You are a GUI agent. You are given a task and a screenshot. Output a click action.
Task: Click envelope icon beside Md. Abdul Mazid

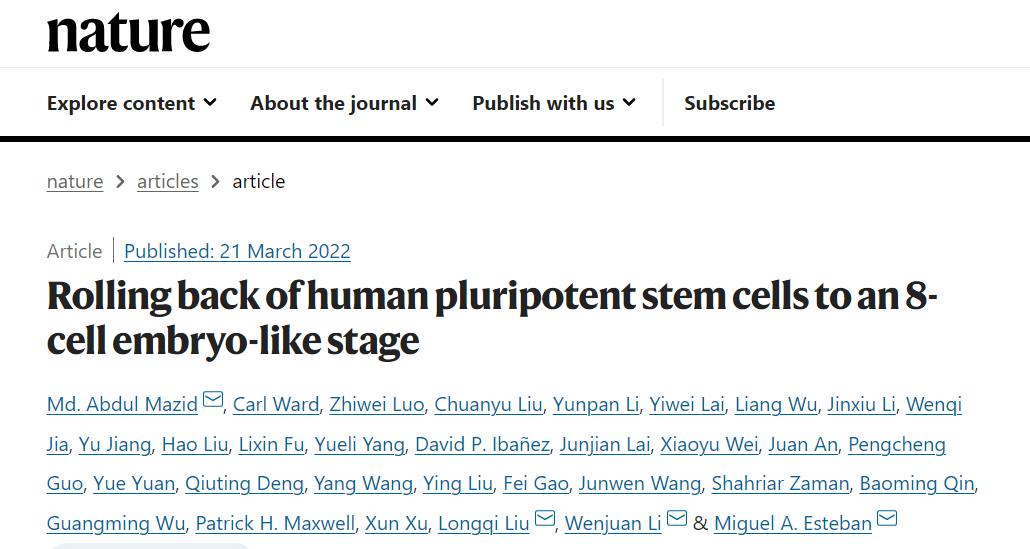213,399
